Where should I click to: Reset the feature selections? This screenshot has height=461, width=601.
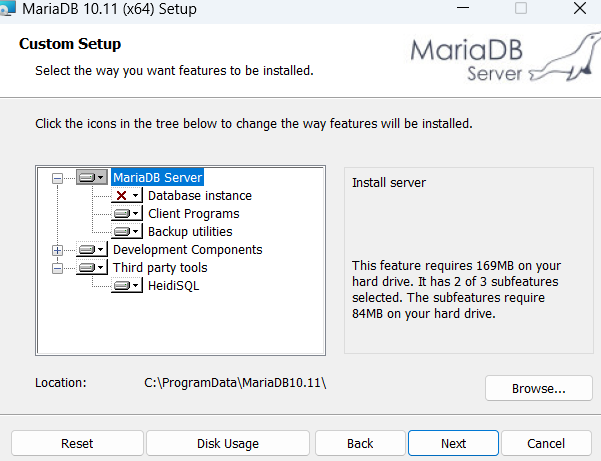[77, 443]
